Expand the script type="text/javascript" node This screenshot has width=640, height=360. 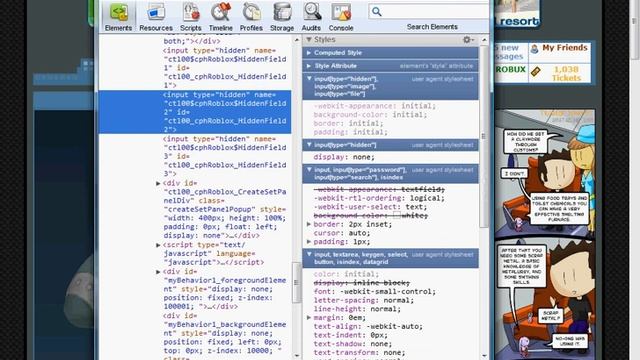click(x=158, y=245)
